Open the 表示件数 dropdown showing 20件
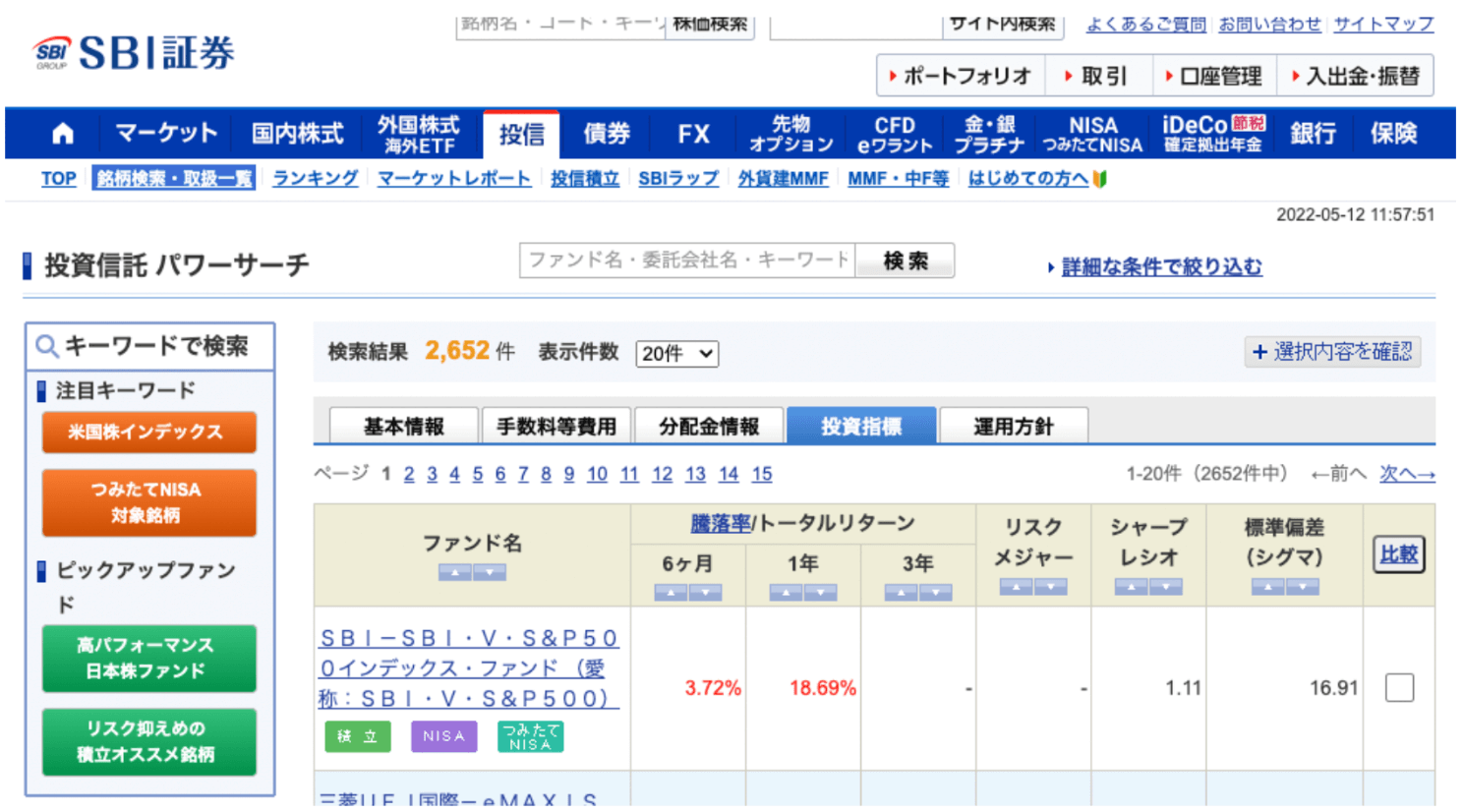Image resolution: width=1463 pixels, height=812 pixels. 676,353
